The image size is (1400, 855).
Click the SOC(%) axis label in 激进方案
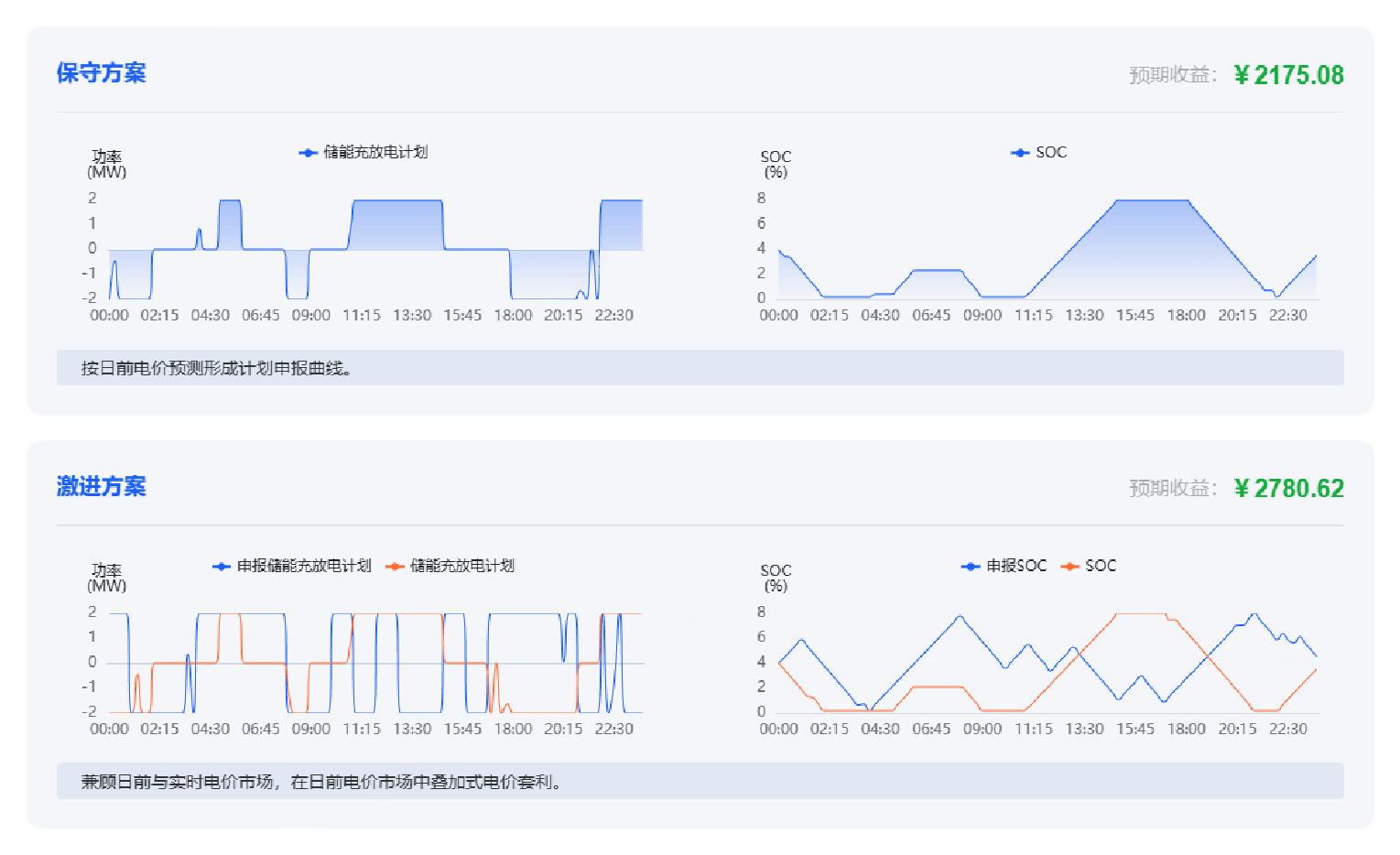point(776,578)
